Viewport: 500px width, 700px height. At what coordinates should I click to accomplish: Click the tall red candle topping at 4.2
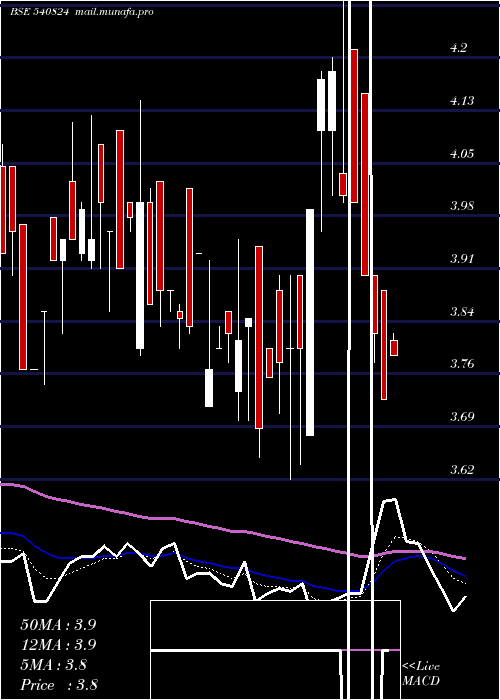(354, 126)
